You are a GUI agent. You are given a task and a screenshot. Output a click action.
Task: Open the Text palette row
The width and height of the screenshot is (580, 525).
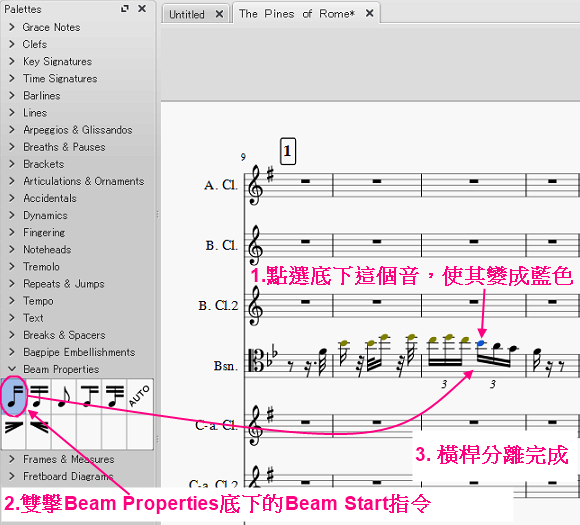pos(78,318)
